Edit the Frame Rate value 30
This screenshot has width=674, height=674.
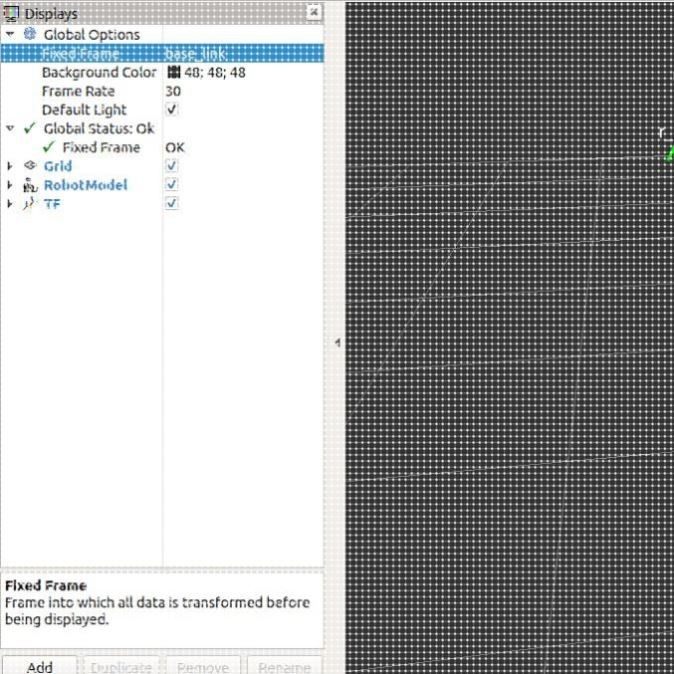point(173,91)
